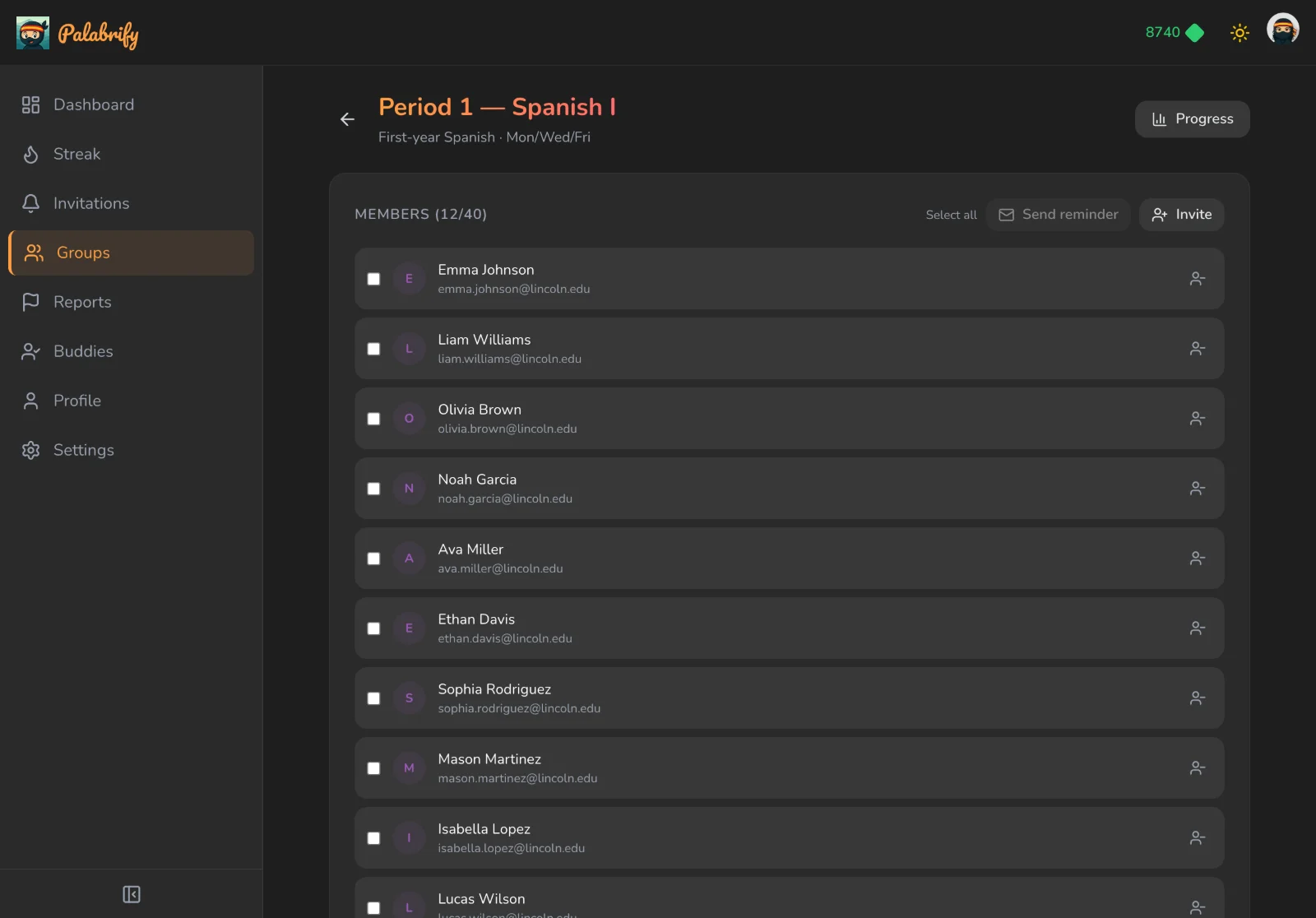Image resolution: width=1316 pixels, height=918 pixels.
Task: Click Send reminder button
Action: pyautogui.click(x=1059, y=215)
